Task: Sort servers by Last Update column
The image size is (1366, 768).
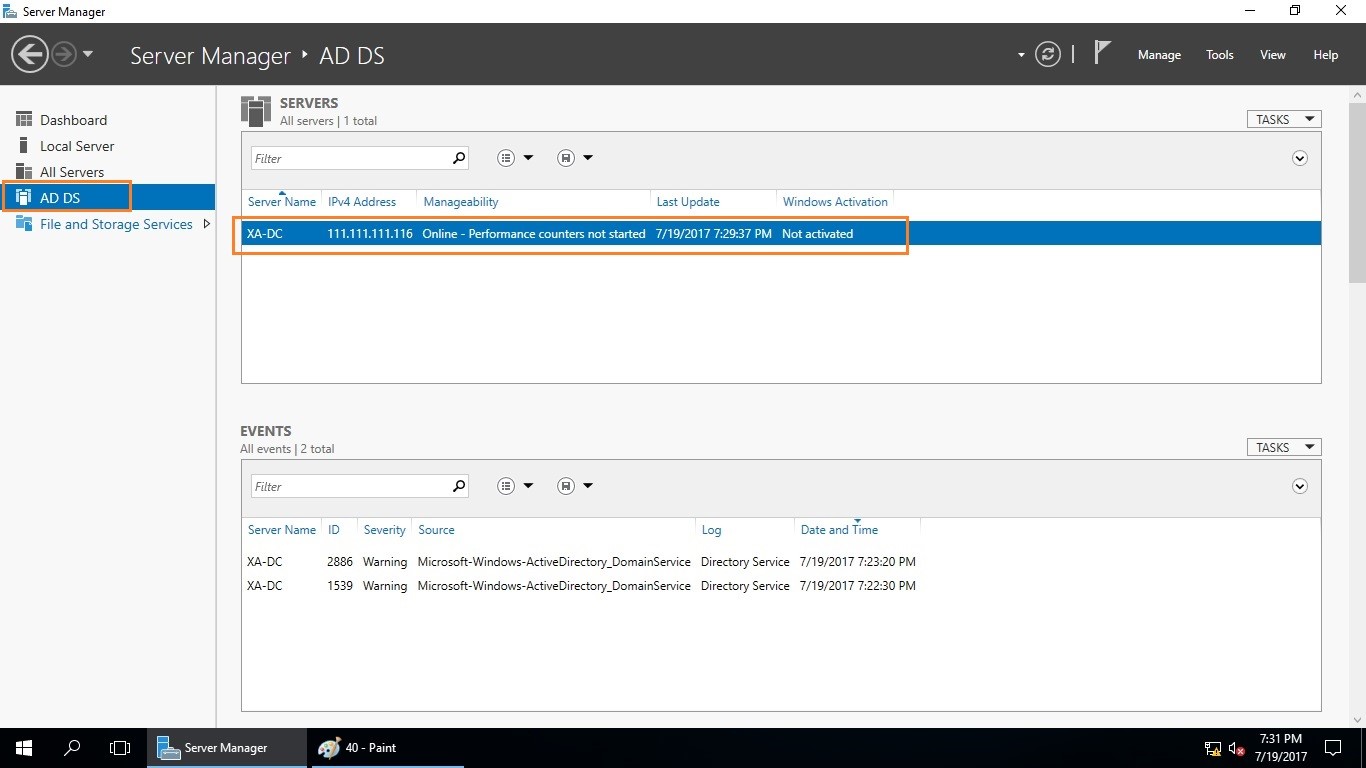Action: pos(688,202)
